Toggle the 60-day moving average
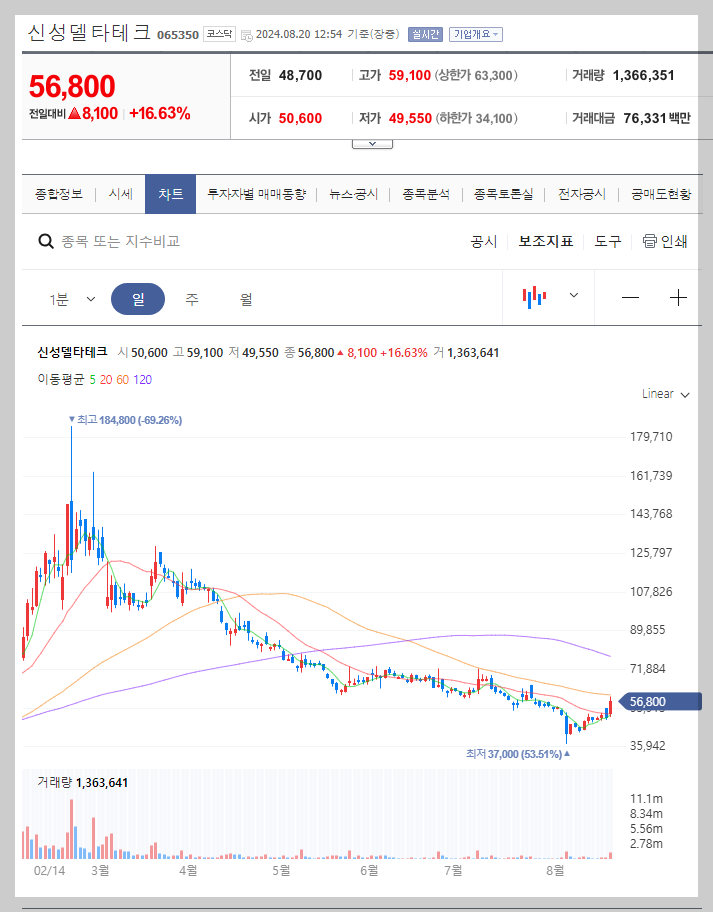 [122, 380]
